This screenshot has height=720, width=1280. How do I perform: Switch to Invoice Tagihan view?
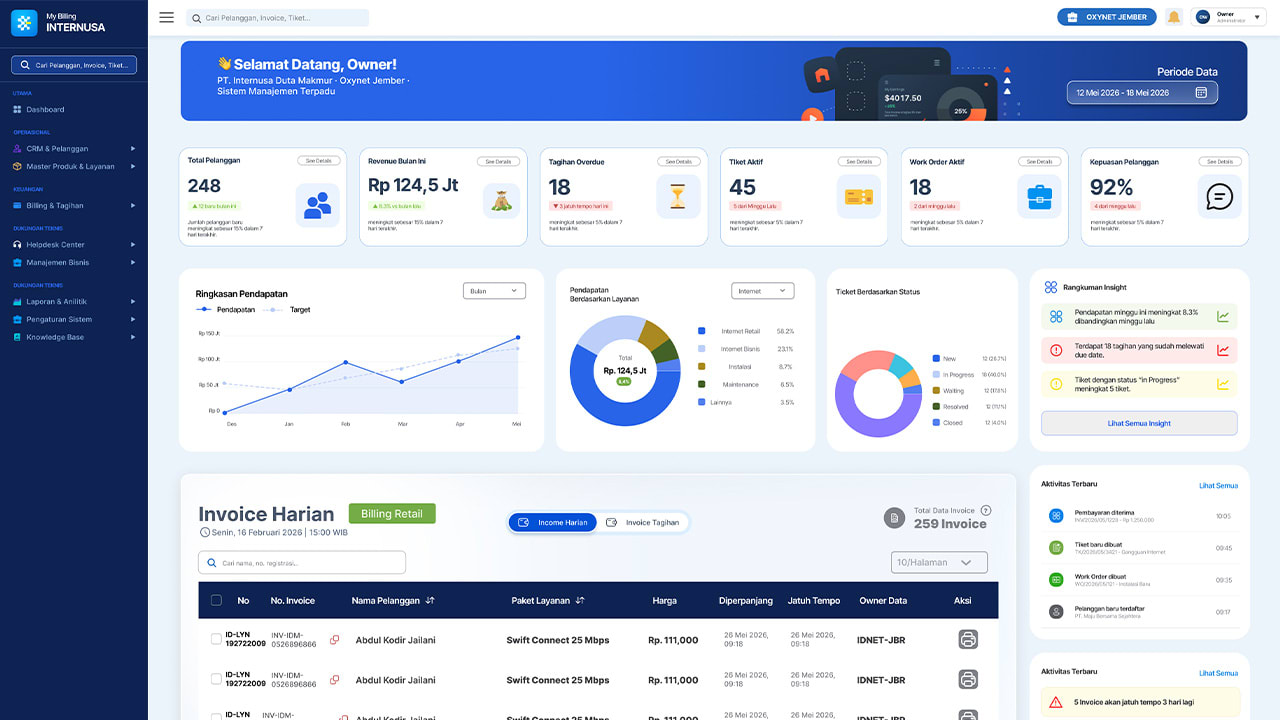[643, 522]
